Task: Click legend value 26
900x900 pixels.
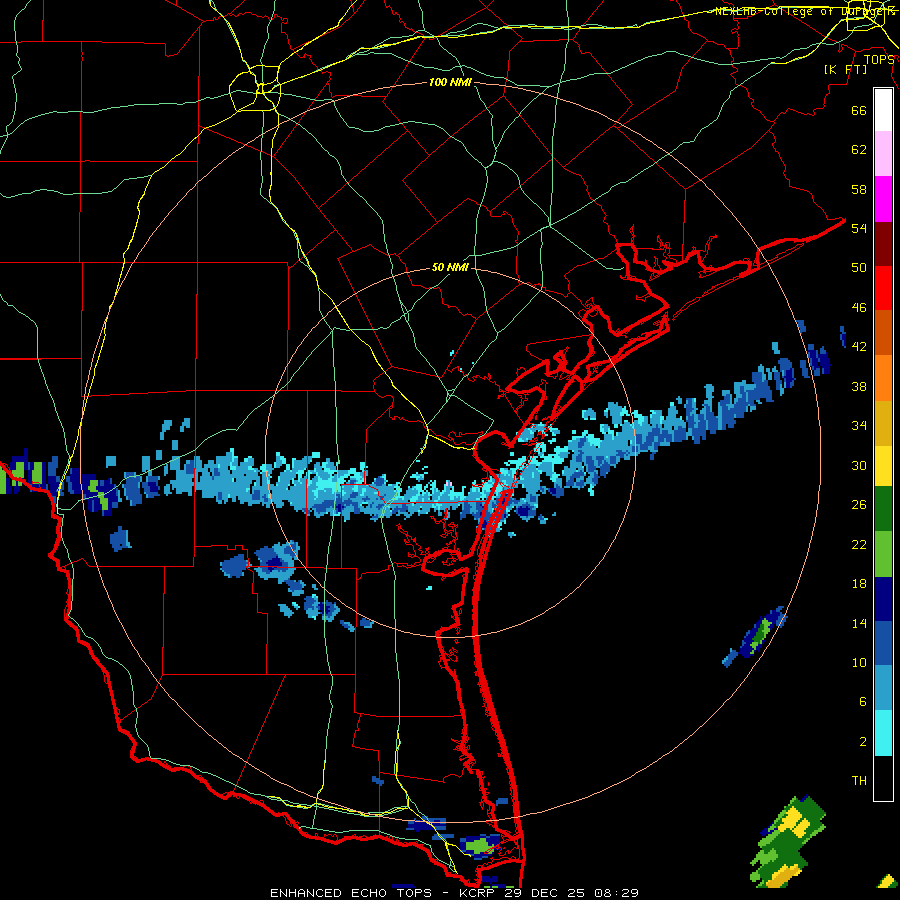Action: tap(859, 505)
